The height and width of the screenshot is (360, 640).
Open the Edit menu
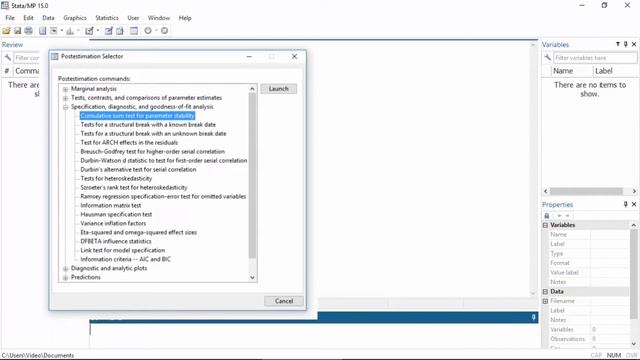click(29, 18)
